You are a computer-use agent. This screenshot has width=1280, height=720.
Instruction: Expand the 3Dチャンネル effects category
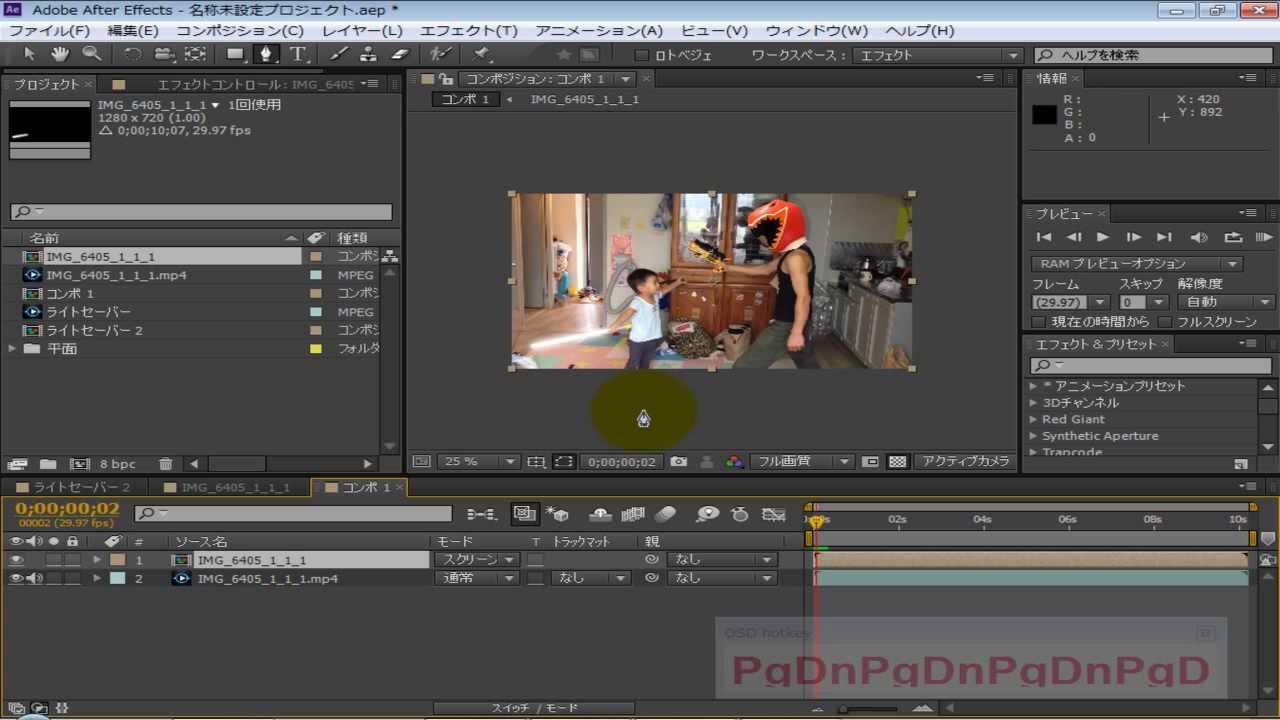[1034, 403]
